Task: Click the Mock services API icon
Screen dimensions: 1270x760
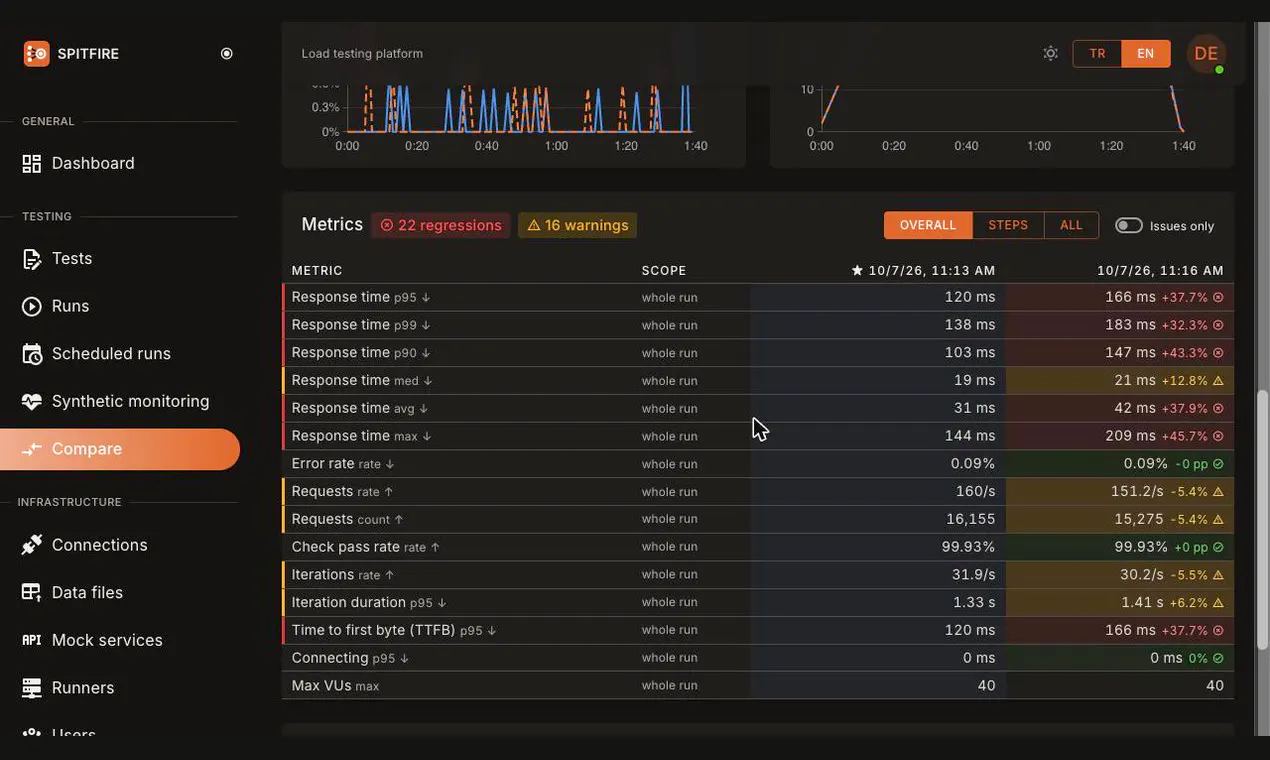Action: 32,640
